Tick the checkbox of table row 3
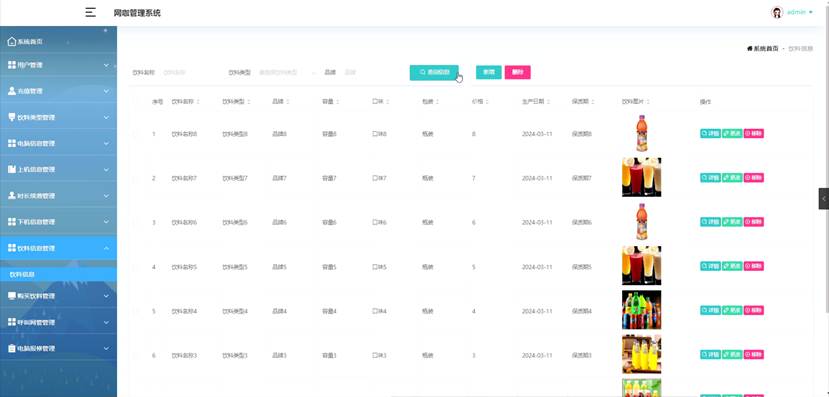 click(136, 223)
